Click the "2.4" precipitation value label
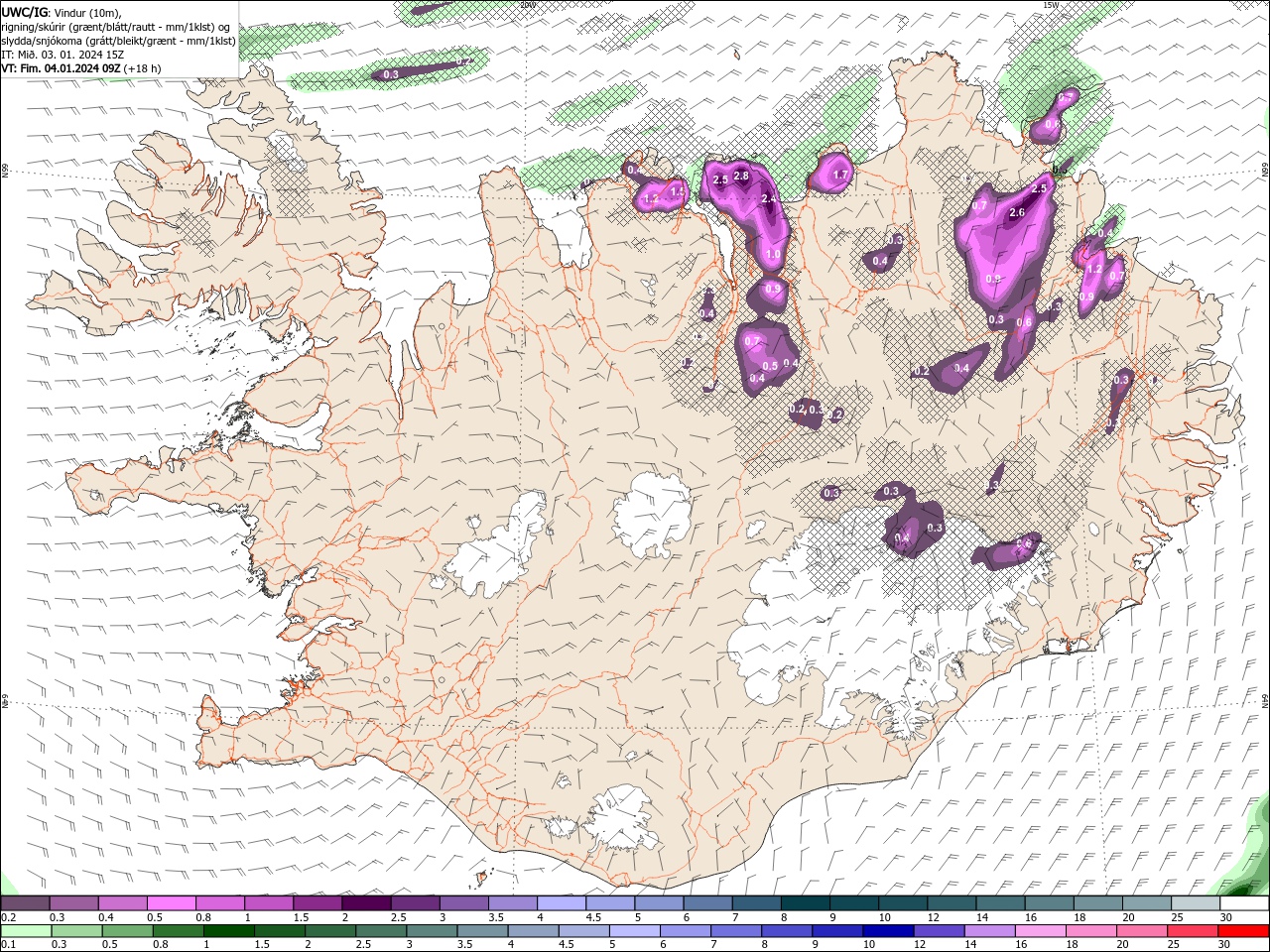Image resolution: width=1270 pixels, height=952 pixels. (x=768, y=198)
